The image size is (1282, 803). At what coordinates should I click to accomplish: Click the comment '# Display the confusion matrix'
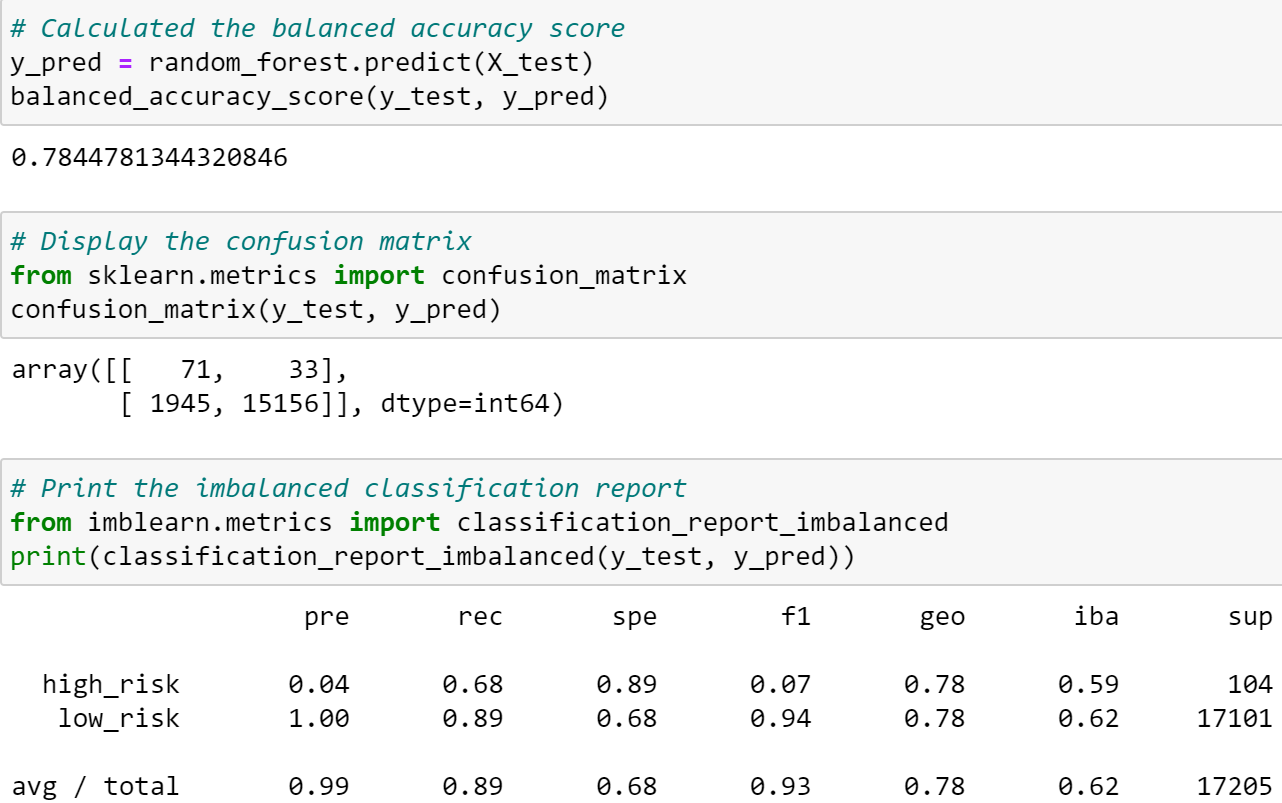241,242
